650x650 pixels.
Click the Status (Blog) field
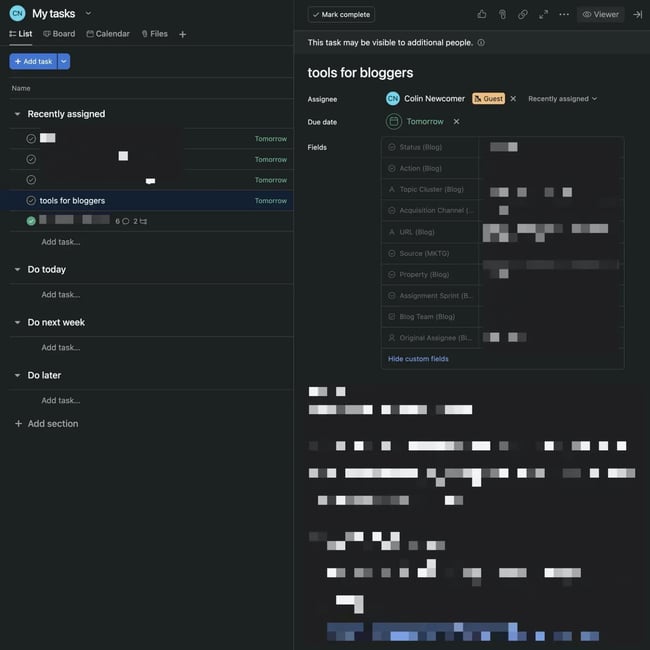502,147
